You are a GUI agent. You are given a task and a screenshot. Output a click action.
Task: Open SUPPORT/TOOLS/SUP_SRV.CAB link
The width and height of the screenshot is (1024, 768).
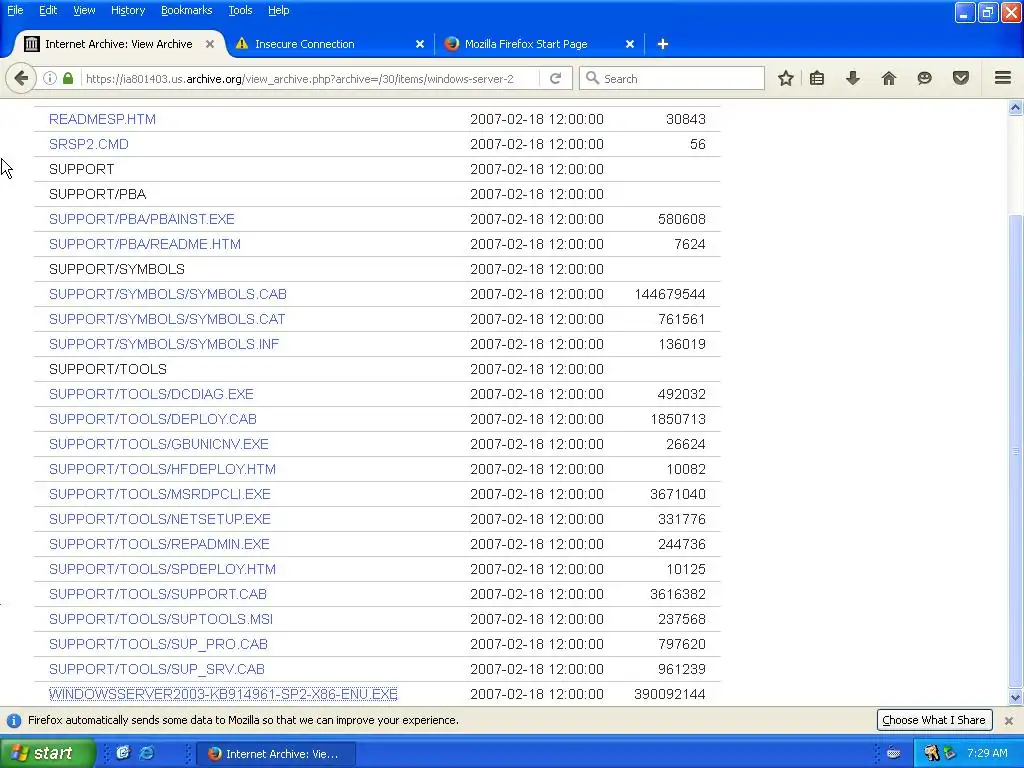pos(157,669)
